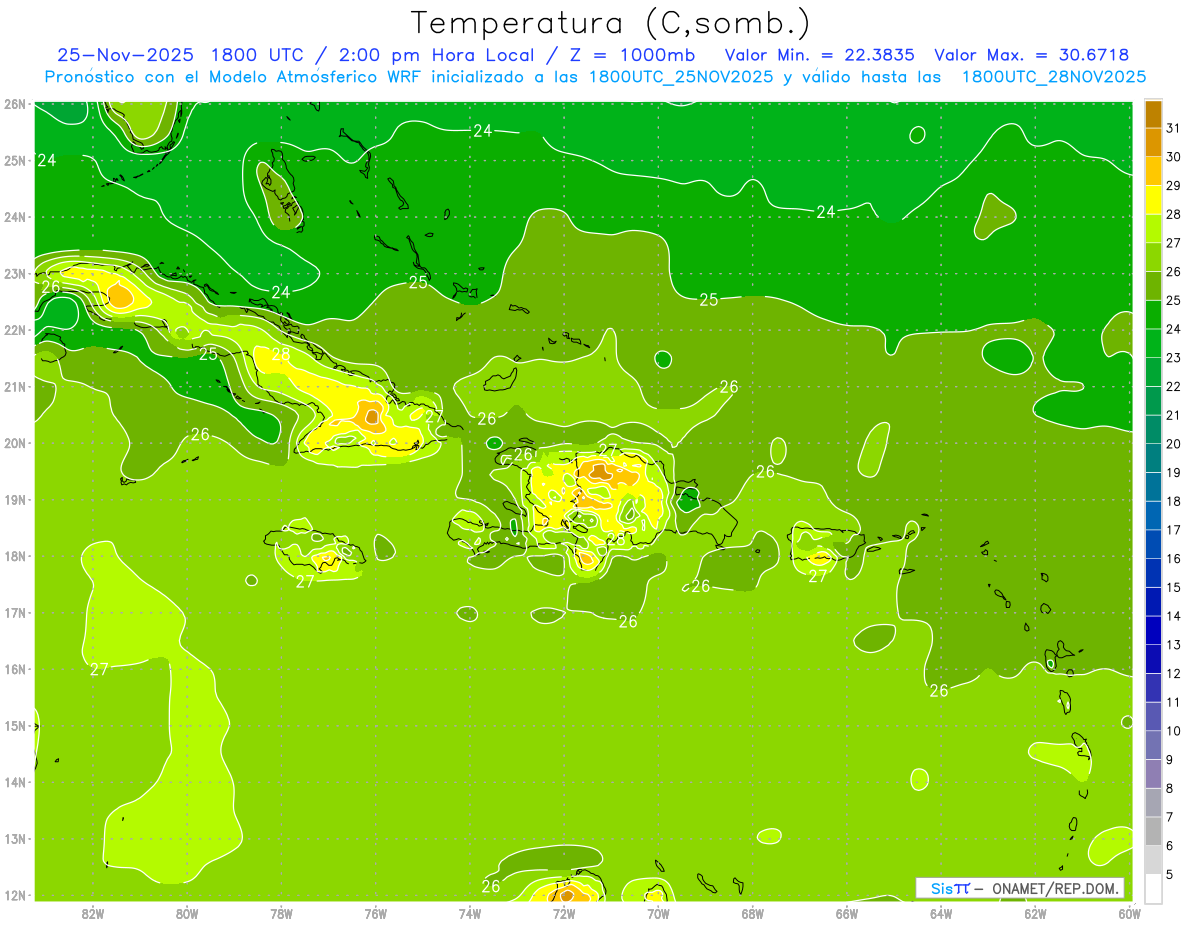Pick the colorbar swatch between 24 and 25

coord(1154,314)
